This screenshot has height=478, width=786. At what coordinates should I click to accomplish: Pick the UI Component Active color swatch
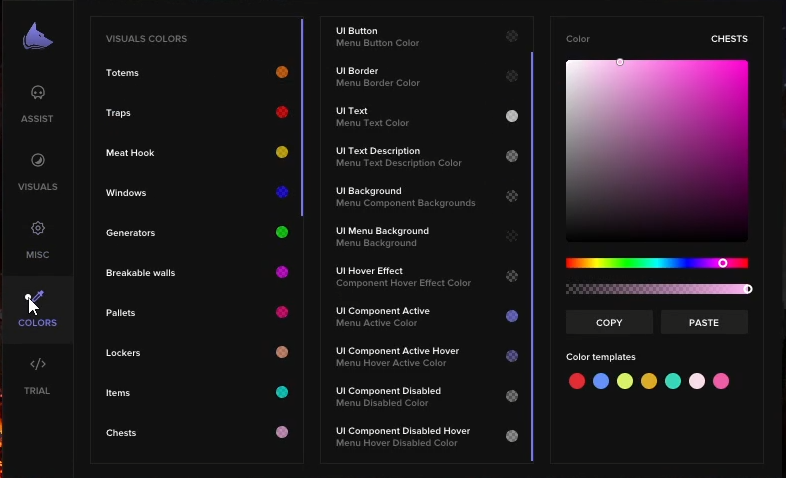[x=512, y=316]
